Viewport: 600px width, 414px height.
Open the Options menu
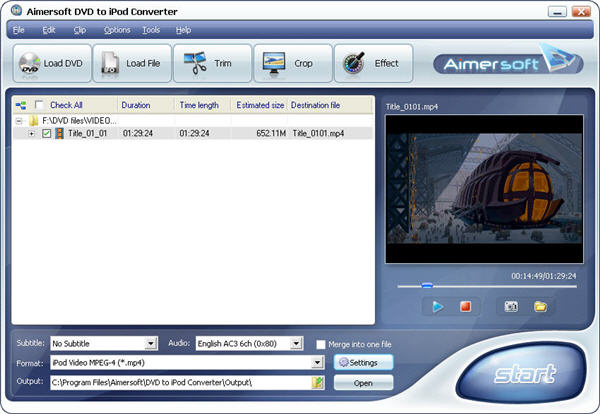(x=117, y=30)
